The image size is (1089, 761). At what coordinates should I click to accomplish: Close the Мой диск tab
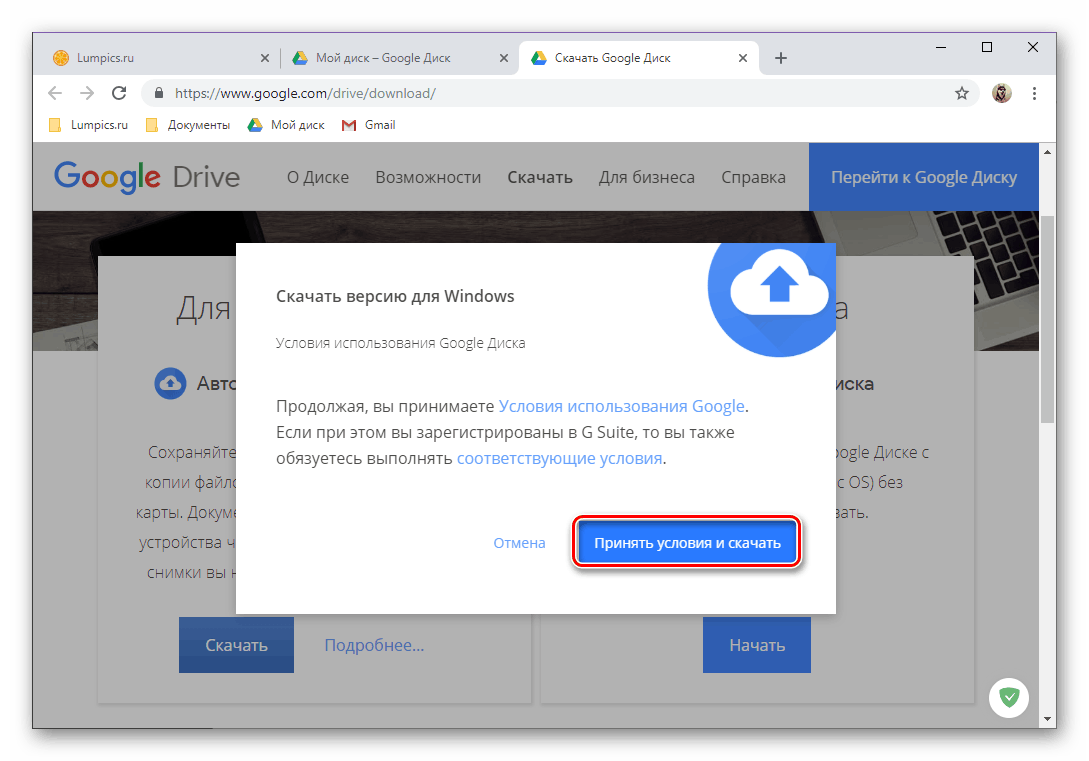504,58
